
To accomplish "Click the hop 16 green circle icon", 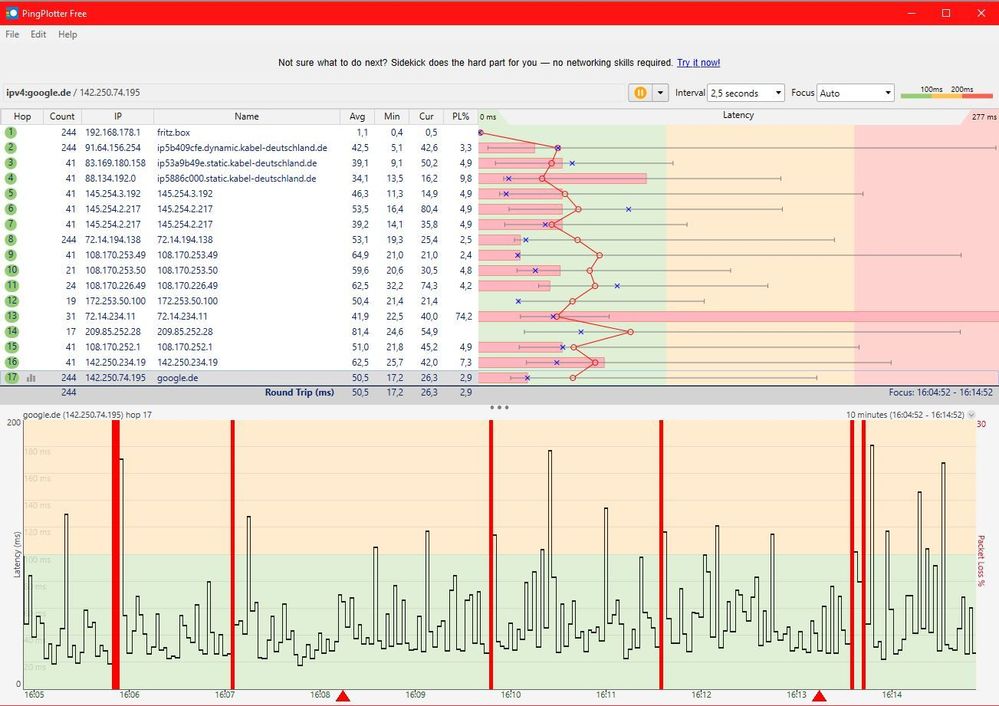I will coord(11,362).
